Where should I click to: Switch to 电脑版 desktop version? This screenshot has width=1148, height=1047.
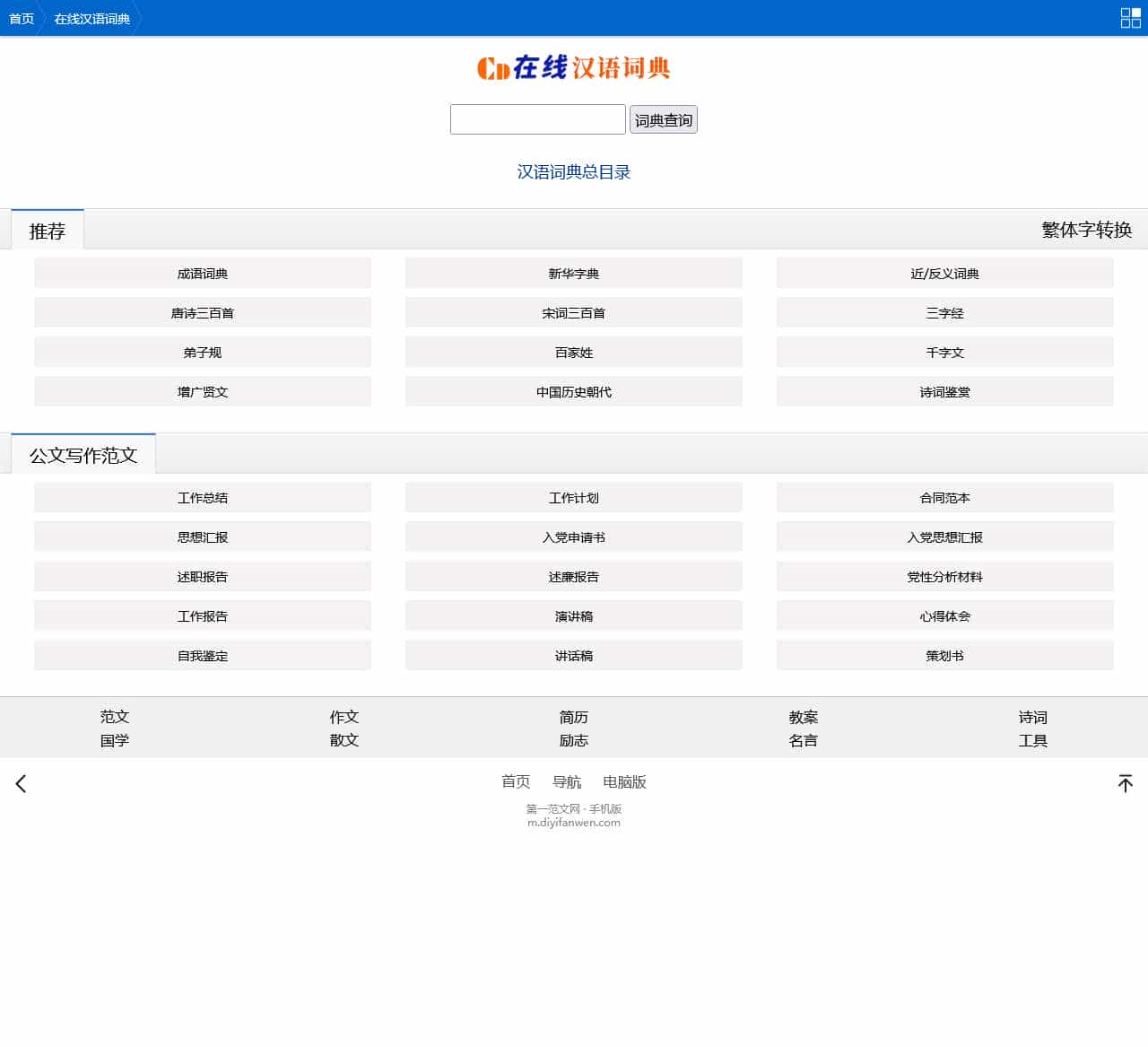pyautogui.click(x=624, y=781)
